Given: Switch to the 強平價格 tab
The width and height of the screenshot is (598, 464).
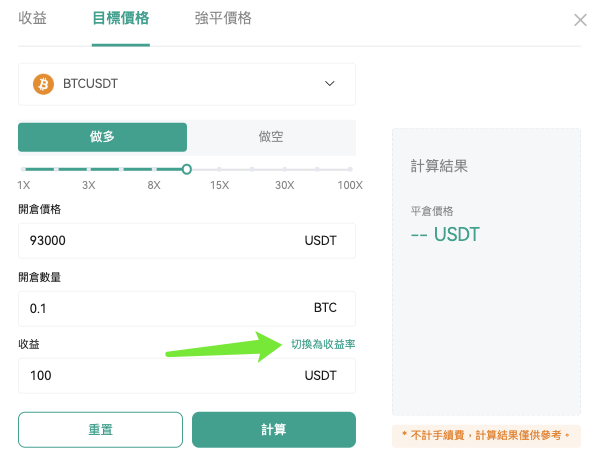Looking at the screenshot, I should point(223,18).
